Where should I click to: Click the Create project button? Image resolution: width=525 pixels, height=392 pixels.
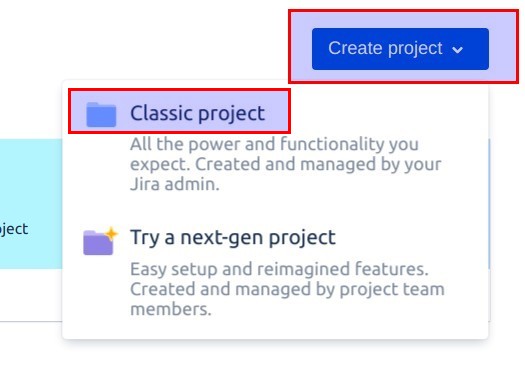(400, 49)
